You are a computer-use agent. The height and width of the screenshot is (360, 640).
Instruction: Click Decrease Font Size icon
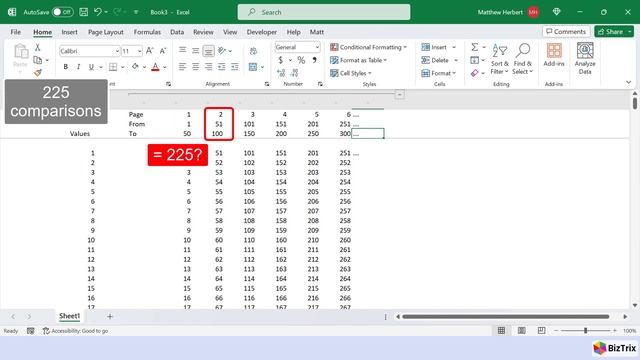tap(163, 51)
